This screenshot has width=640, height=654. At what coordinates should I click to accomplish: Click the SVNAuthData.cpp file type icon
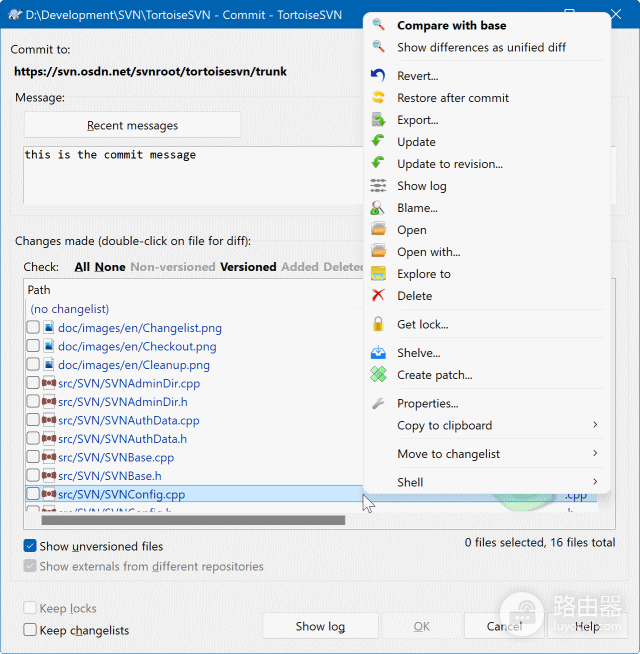click(49, 420)
